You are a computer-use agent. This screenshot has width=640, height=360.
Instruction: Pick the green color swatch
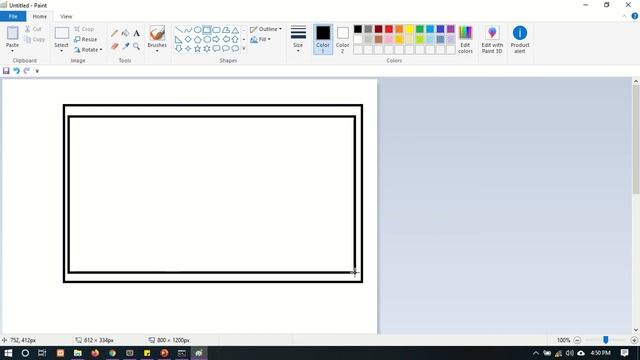[x=420, y=29]
